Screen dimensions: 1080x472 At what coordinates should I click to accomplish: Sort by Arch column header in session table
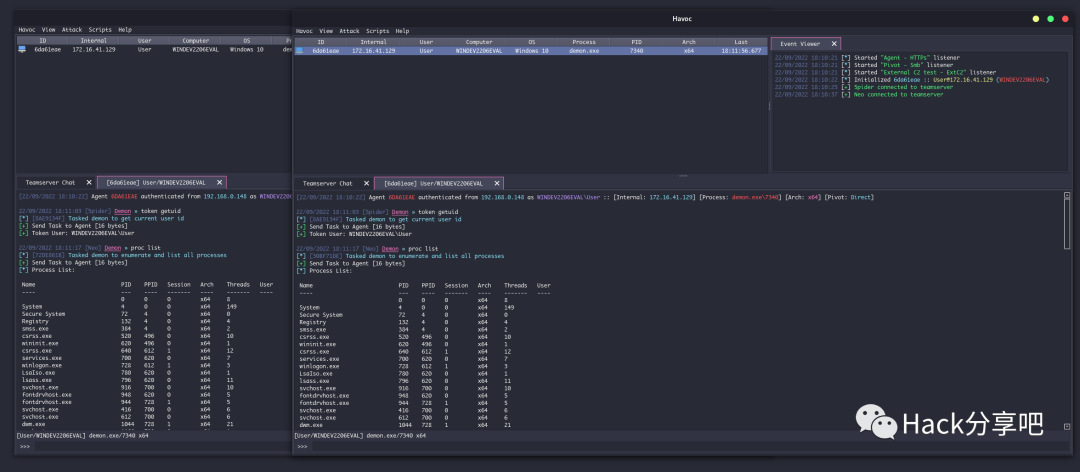point(689,43)
